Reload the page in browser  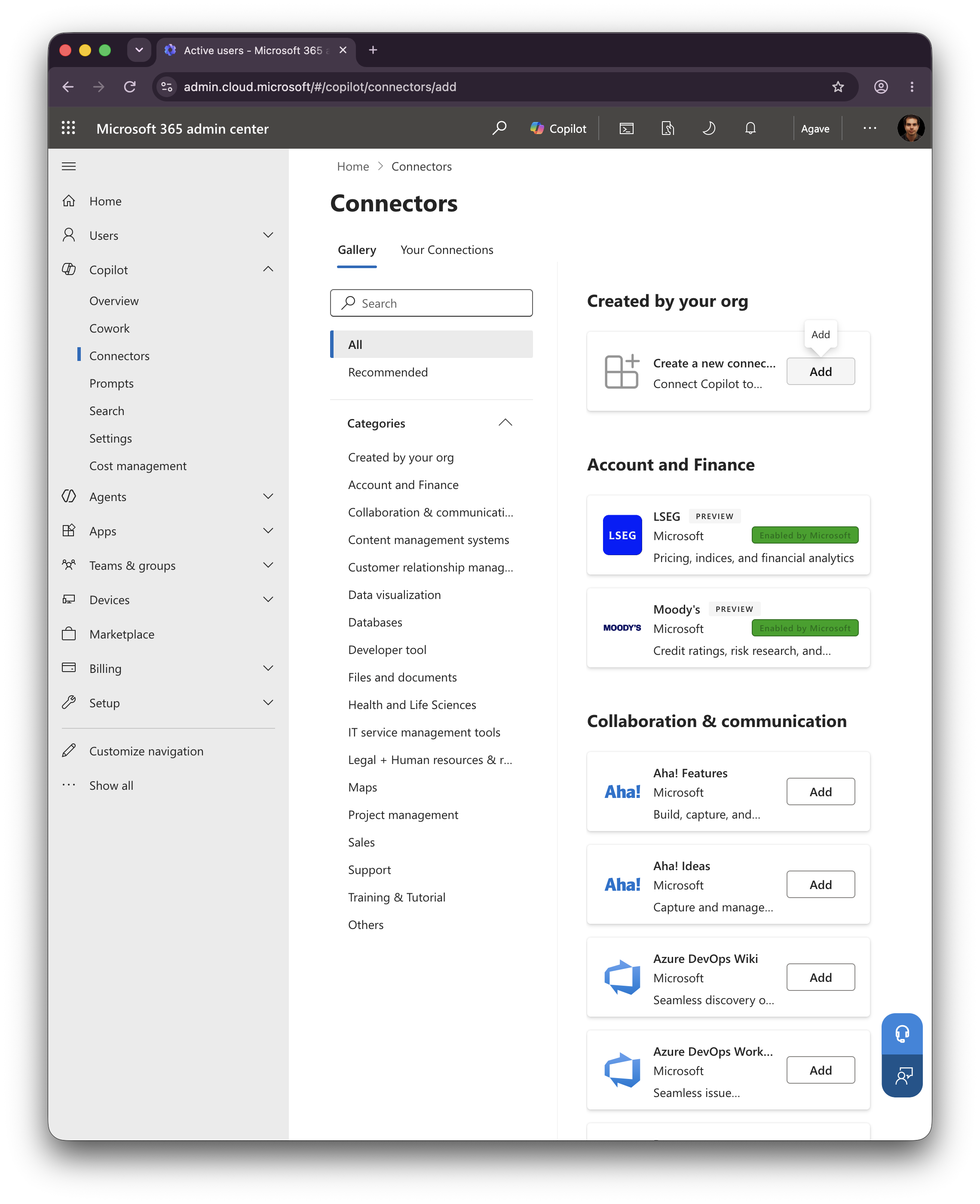tap(130, 87)
